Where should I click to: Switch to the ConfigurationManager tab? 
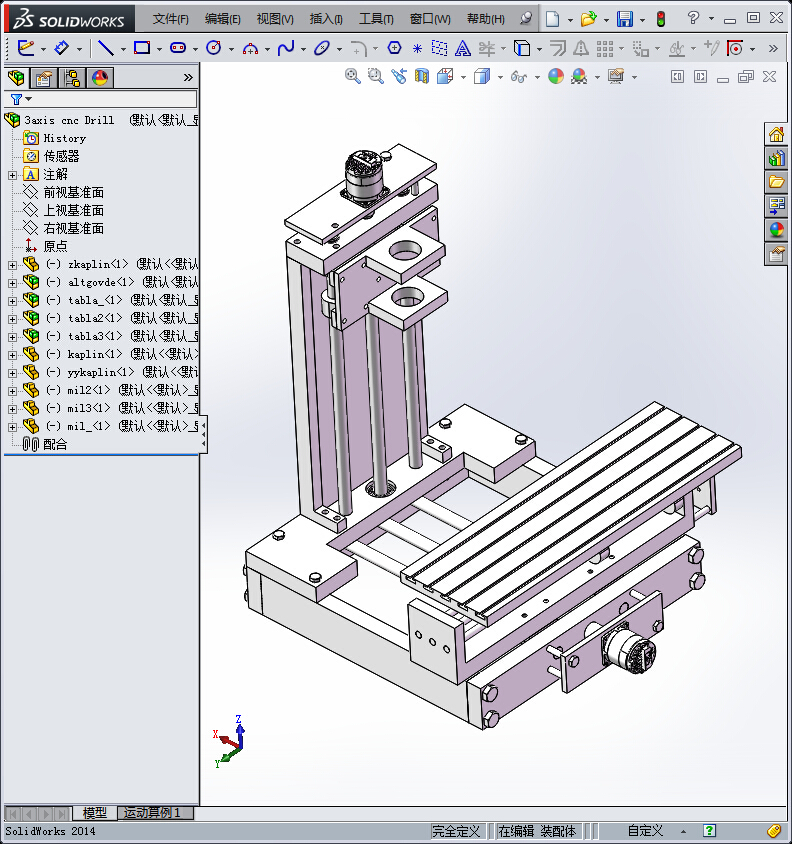tap(72, 78)
